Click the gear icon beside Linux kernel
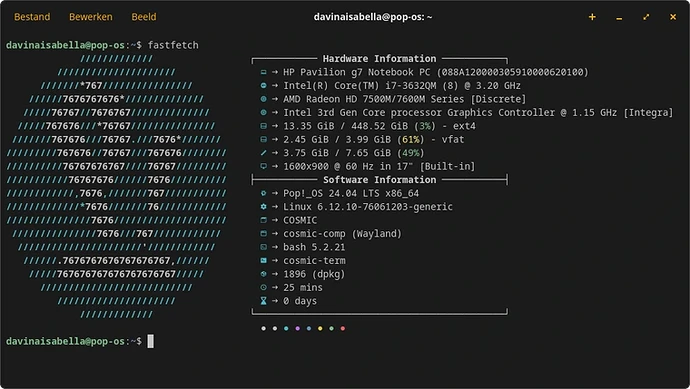690x389 pixels. click(x=263, y=206)
